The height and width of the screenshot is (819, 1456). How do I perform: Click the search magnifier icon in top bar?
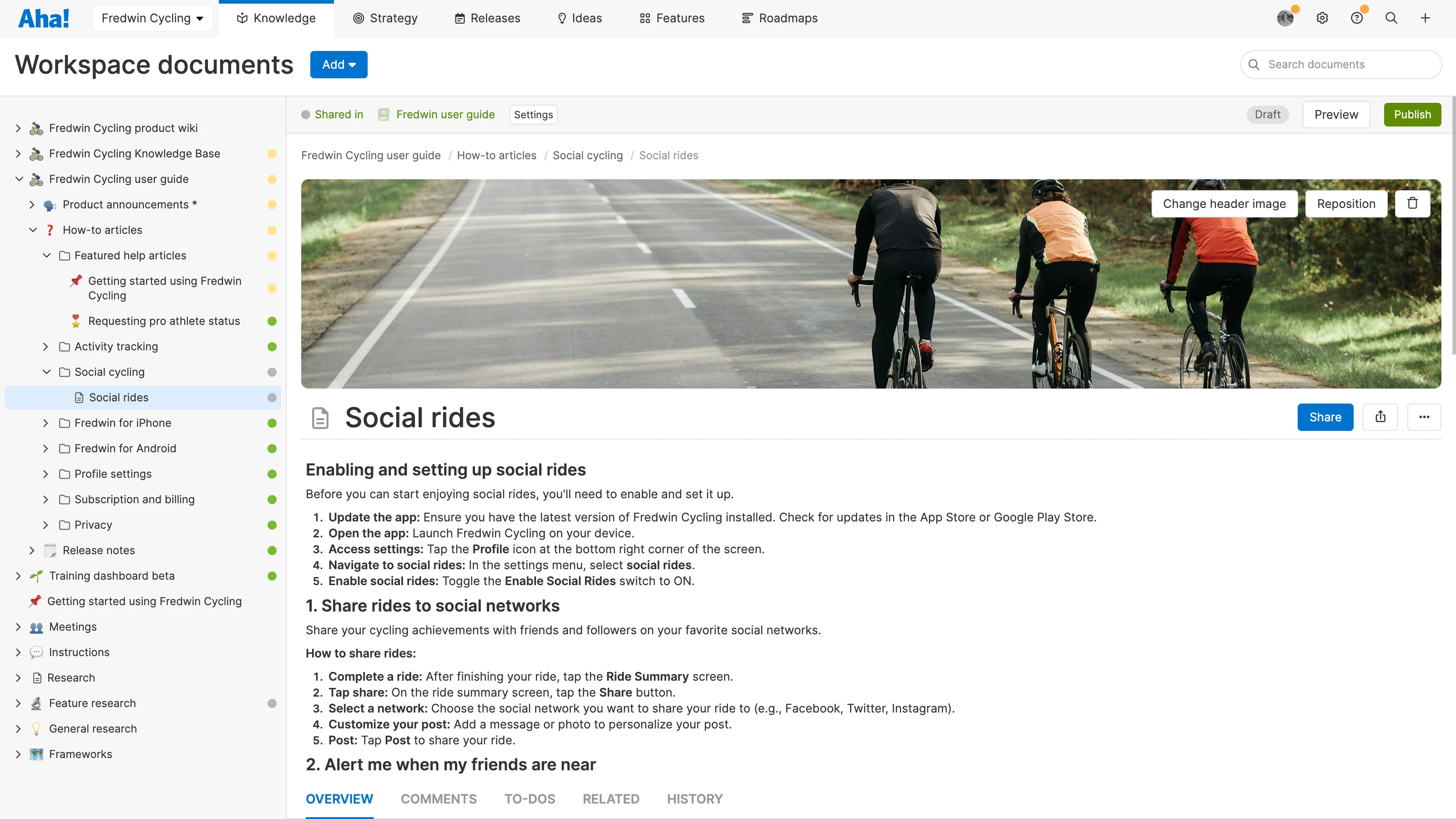pyautogui.click(x=1391, y=18)
